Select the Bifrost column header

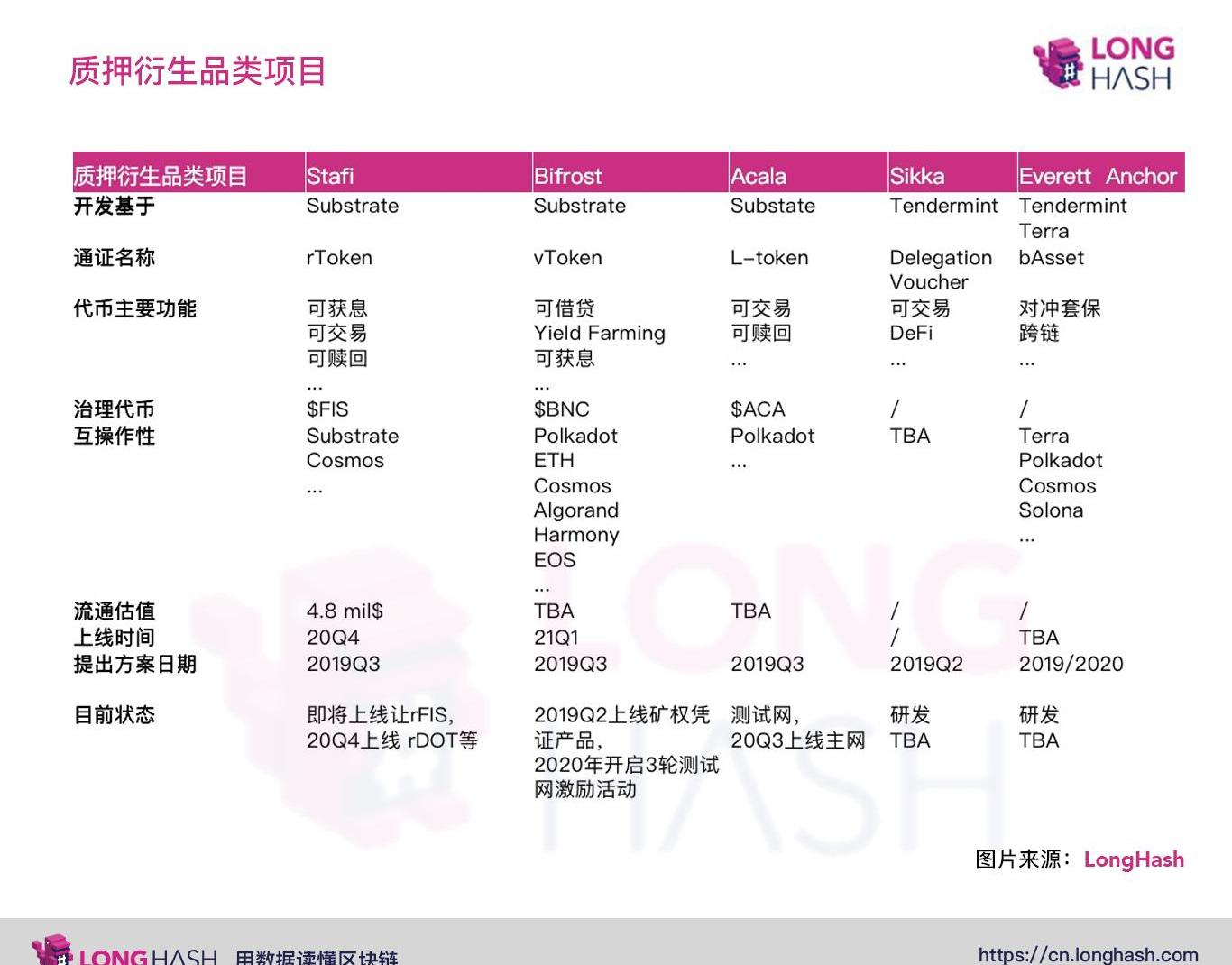[567, 176]
